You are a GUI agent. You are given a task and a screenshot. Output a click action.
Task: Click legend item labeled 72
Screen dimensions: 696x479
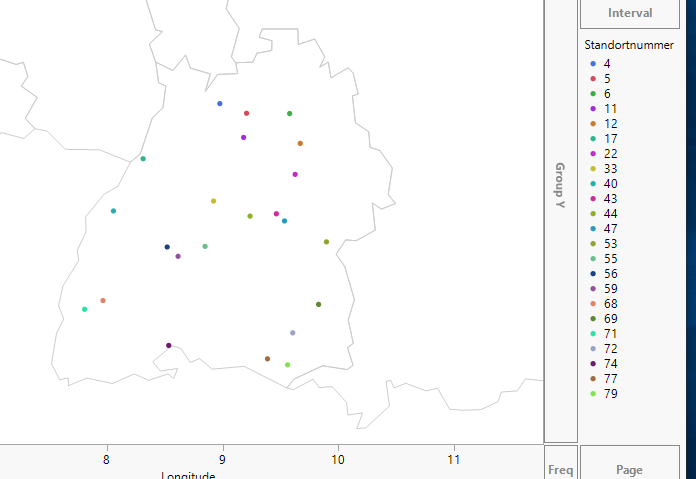pyautogui.click(x=603, y=349)
